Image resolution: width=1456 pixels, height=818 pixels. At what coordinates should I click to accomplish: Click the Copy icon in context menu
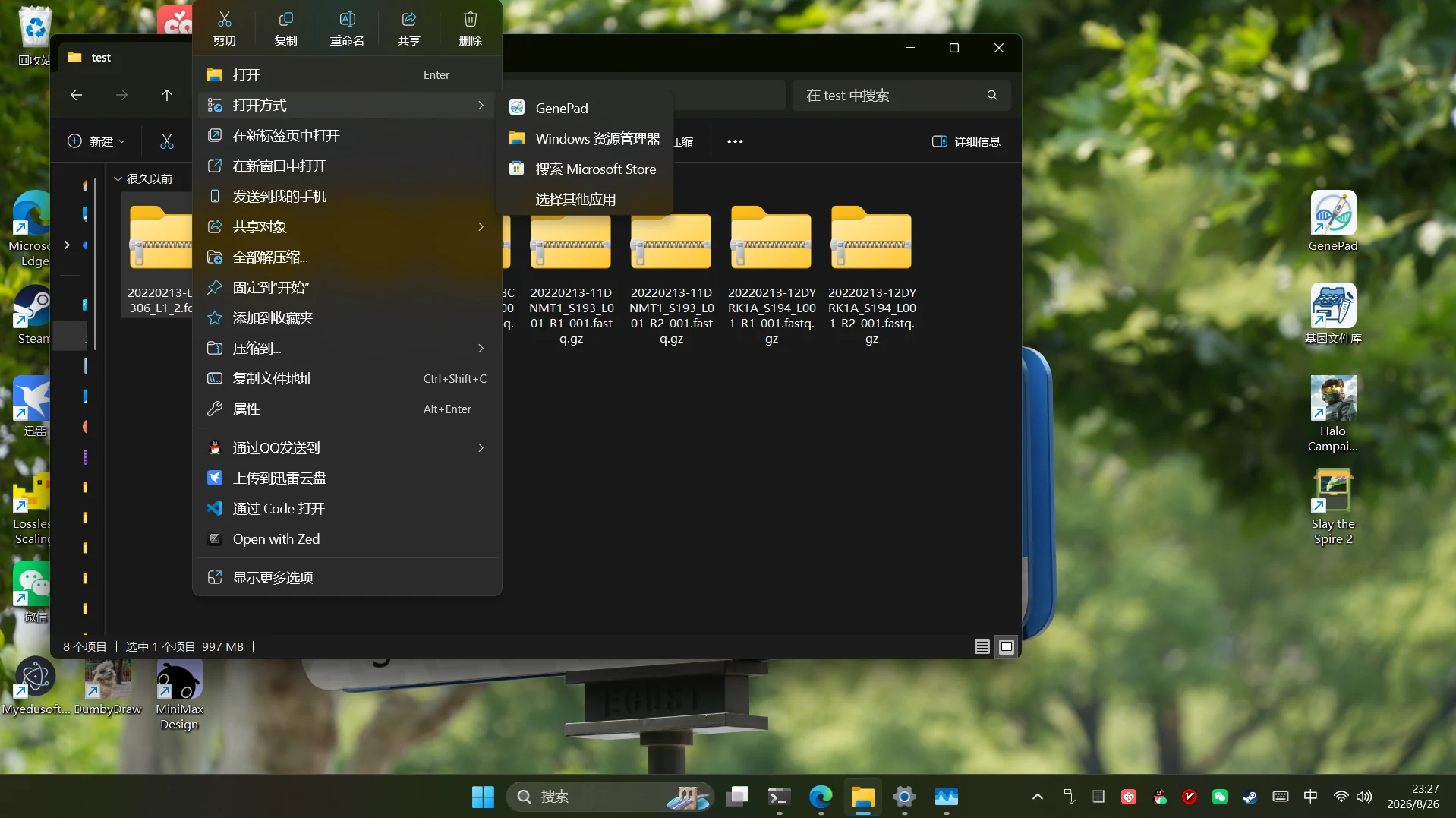(x=286, y=28)
